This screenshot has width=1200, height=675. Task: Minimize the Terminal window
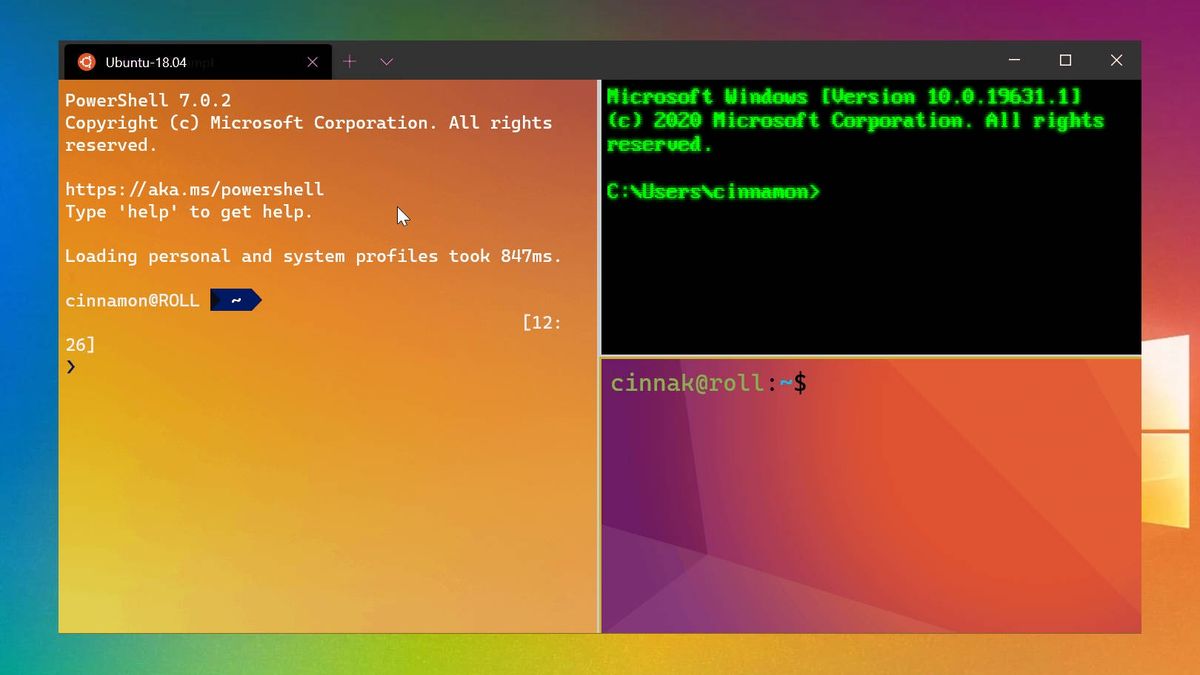(x=1015, y=61)
